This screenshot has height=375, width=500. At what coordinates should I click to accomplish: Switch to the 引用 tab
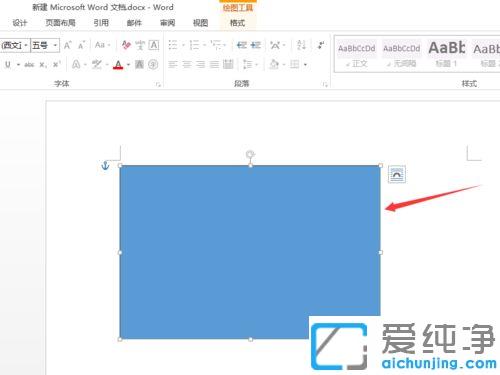[101, 23]
